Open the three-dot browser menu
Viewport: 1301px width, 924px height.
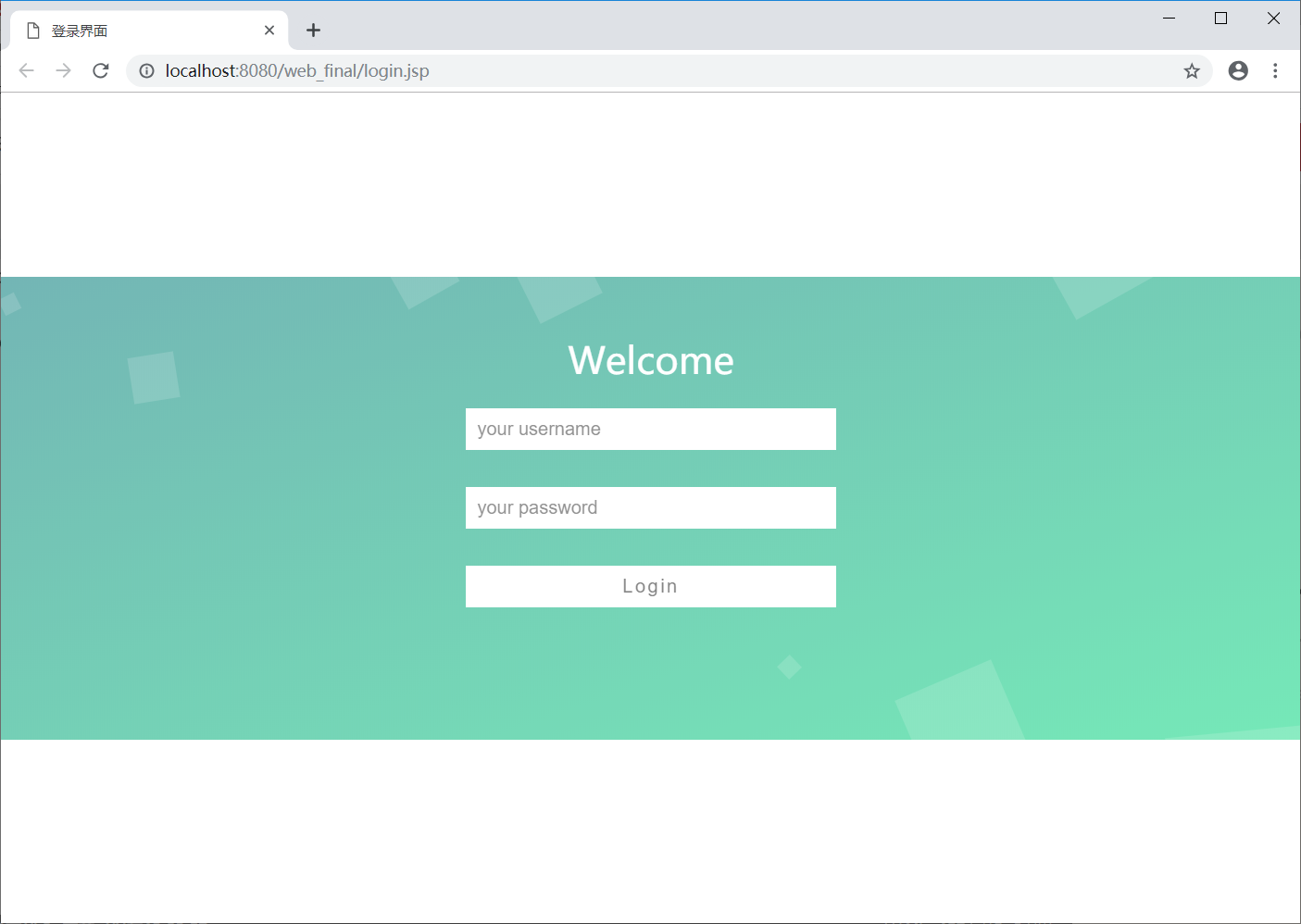(x=1275, y=70)
